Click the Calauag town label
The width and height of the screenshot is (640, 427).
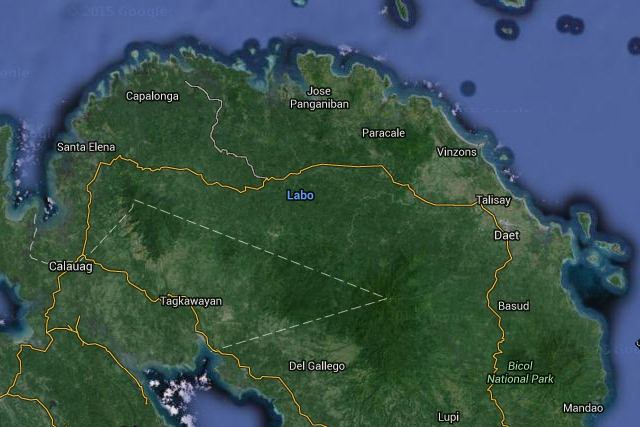coord(71,267)
